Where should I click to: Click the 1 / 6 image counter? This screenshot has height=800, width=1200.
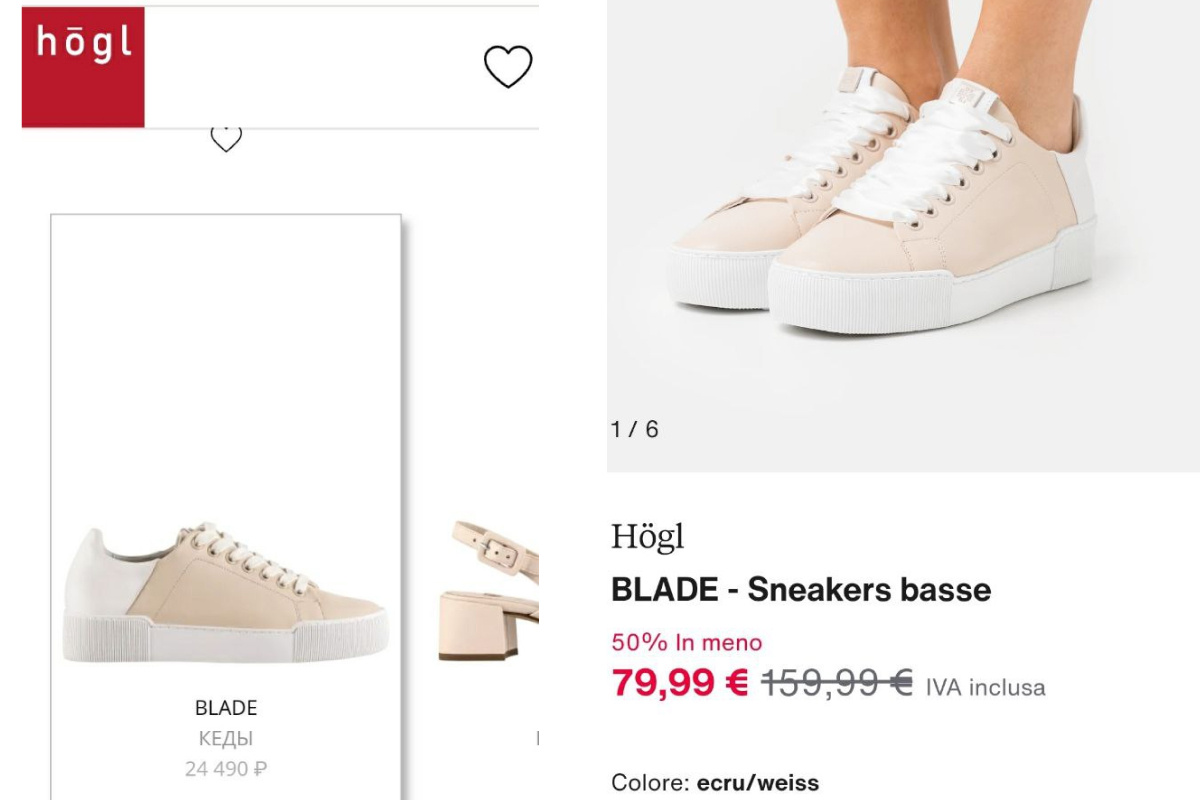tap(635, 430)
